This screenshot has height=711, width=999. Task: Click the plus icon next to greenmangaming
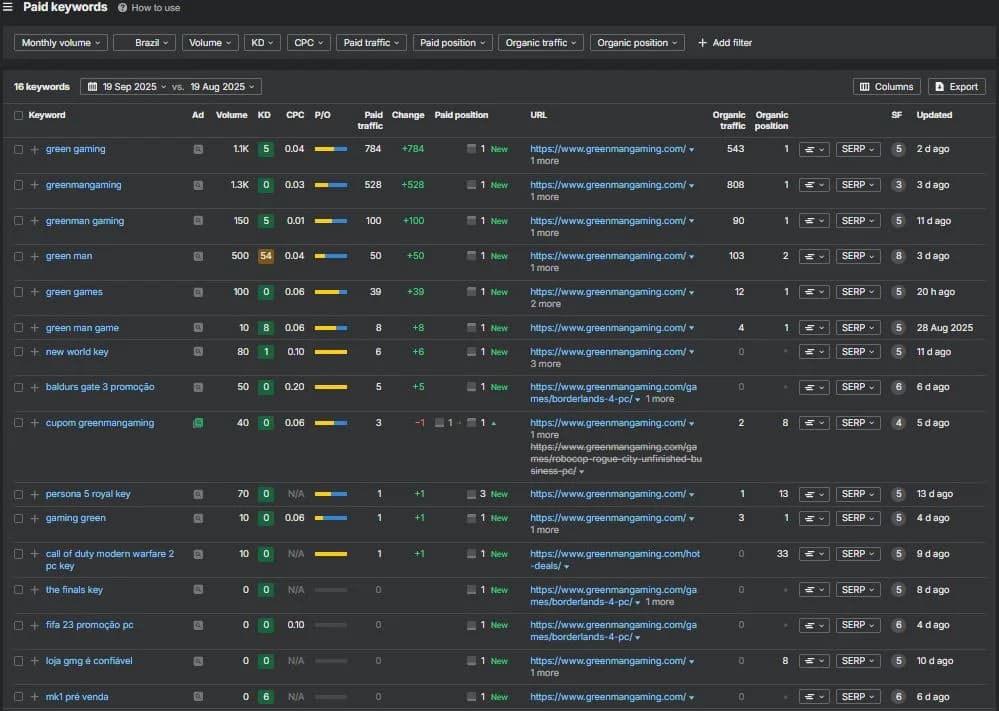click(34, 185)
